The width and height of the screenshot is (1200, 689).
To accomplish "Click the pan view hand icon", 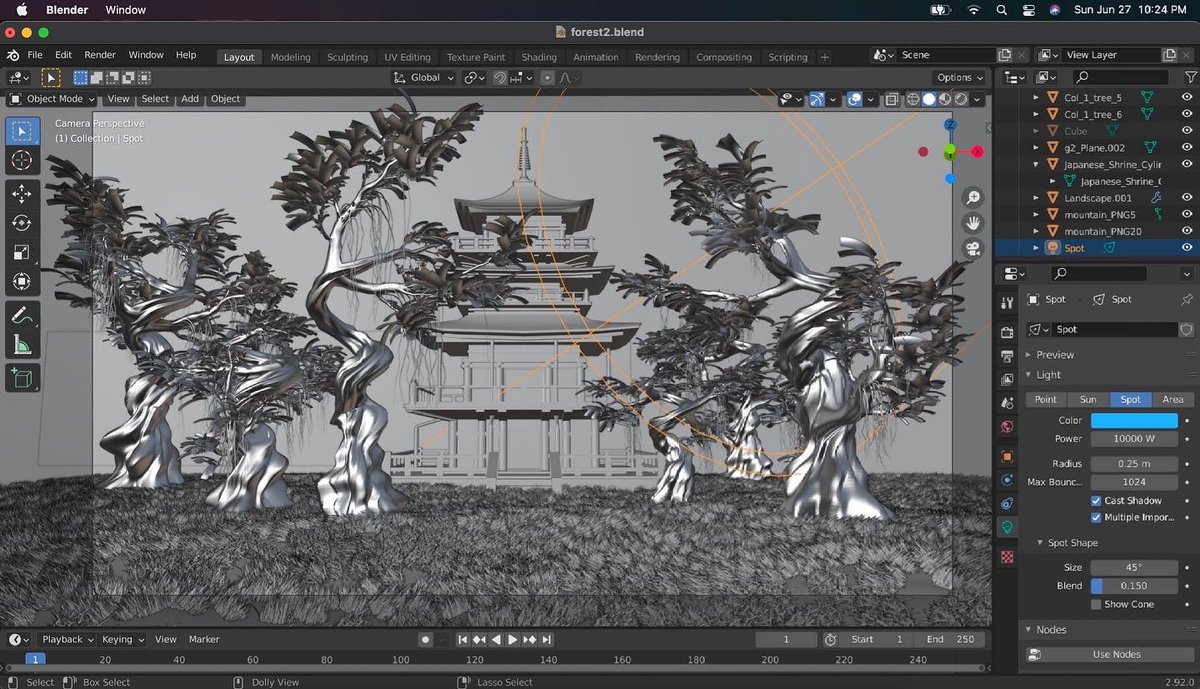I will click(972, 223).
